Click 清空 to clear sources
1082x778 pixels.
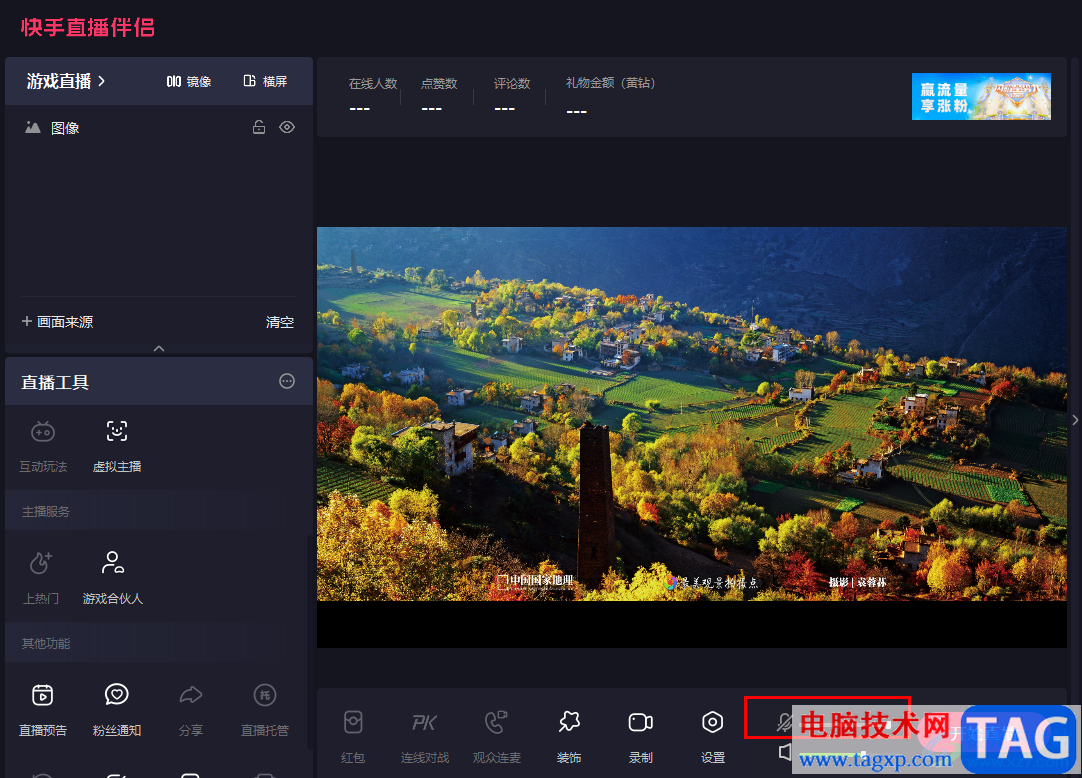click(279, 322)
